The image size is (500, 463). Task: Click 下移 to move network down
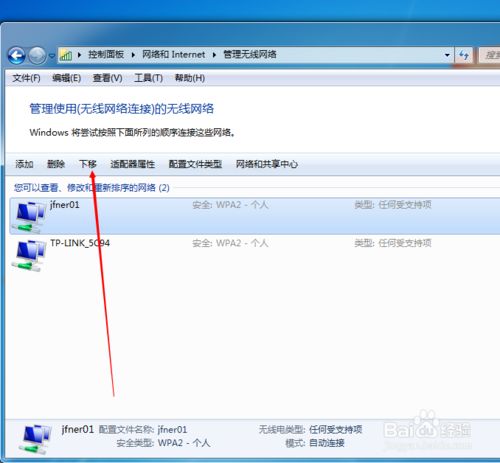pyautogui.click(x=88, y=164)
